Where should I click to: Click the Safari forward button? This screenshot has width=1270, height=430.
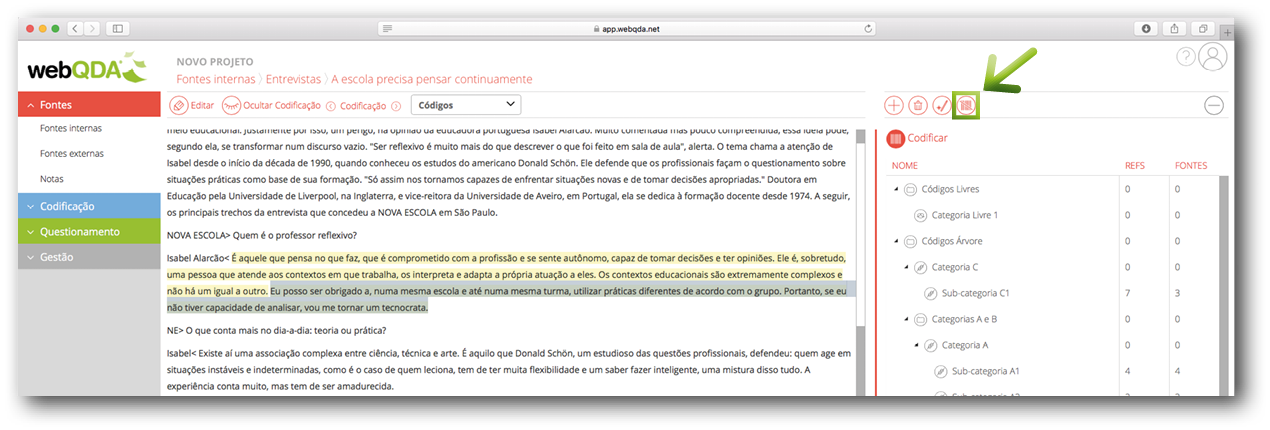(x=94, y=28)
